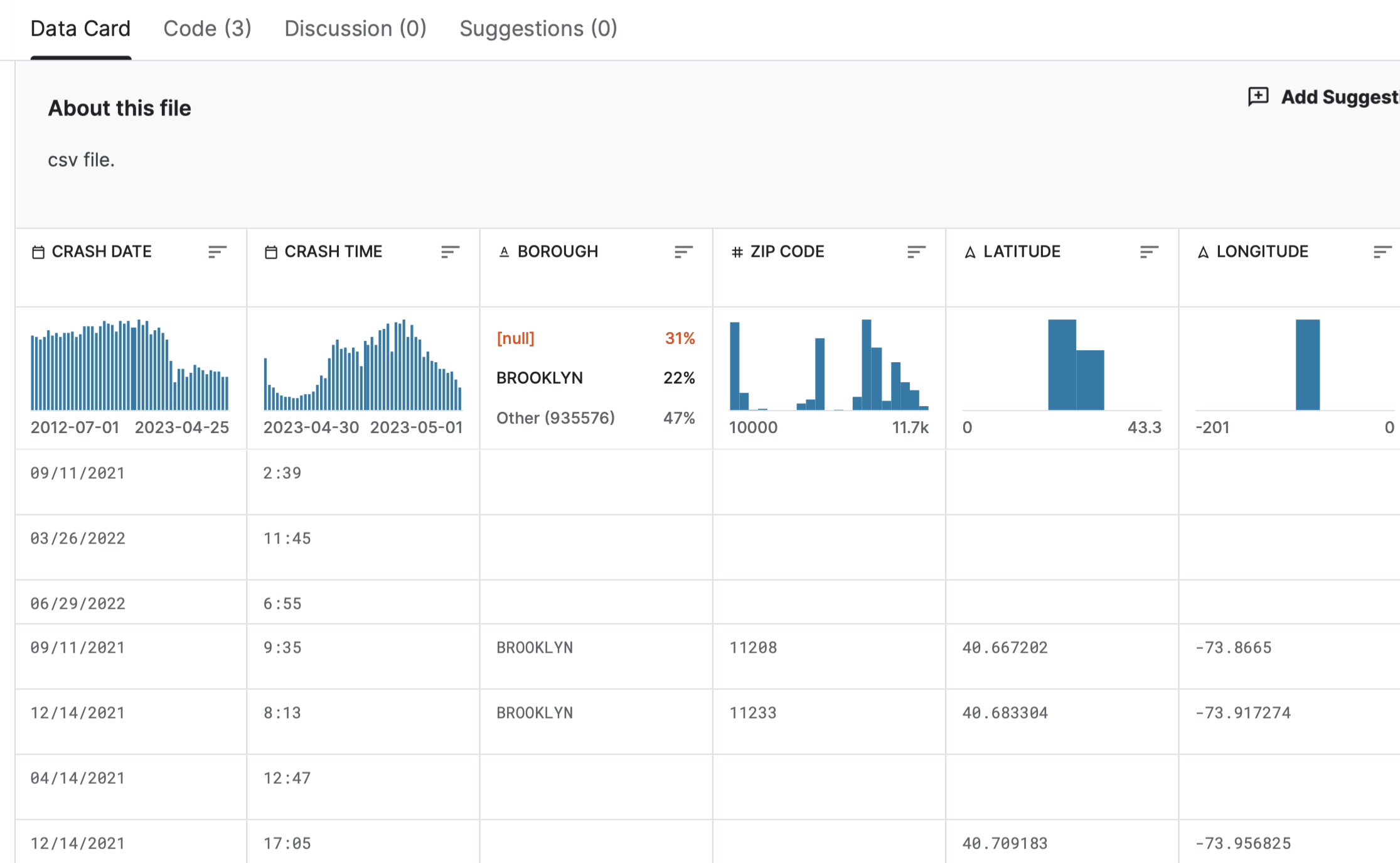Click the latitude cell 40.709183
Screen dimensions: 1400x863
coord(1005,844)
